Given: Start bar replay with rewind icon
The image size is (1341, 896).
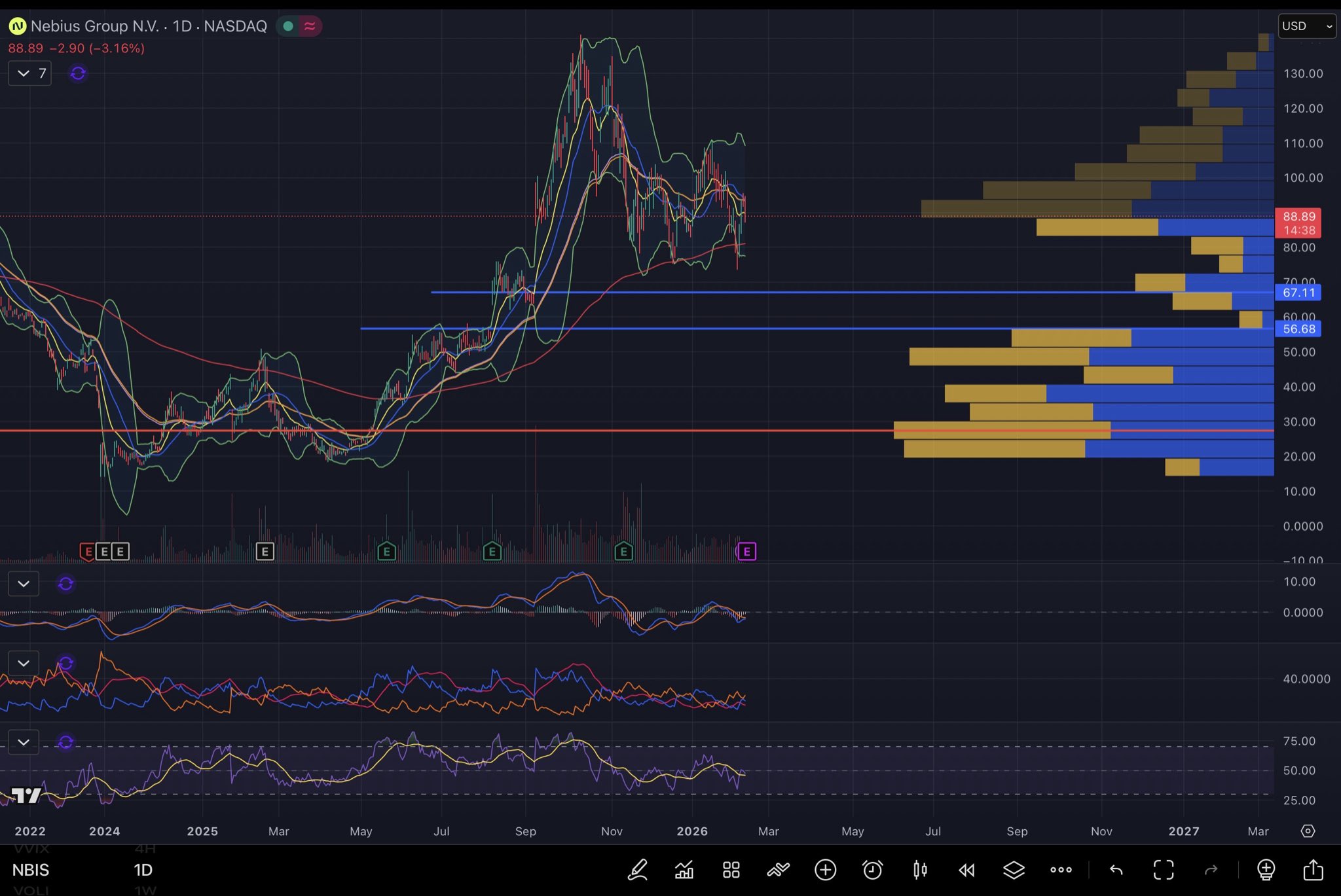Looking at the screenshot, I should pos(966,870).
